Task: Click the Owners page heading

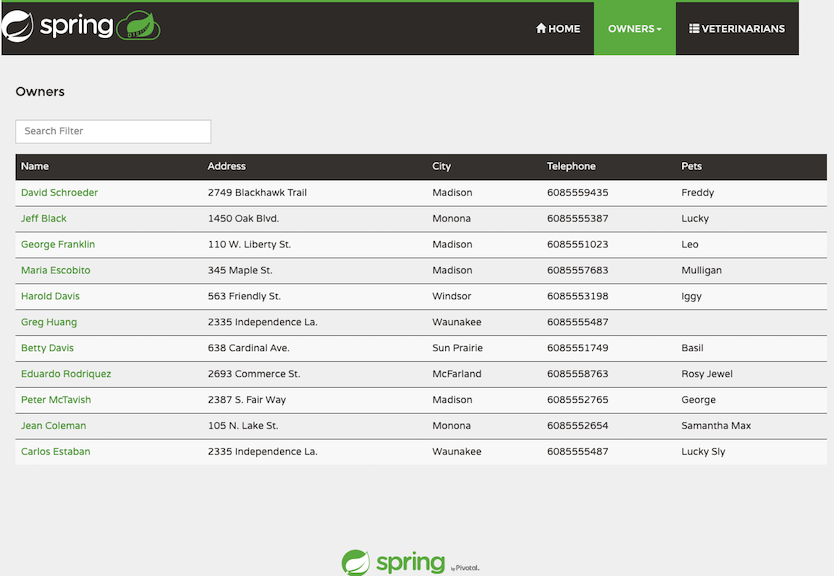Action: pyautogui.click(x=40, y=91)
